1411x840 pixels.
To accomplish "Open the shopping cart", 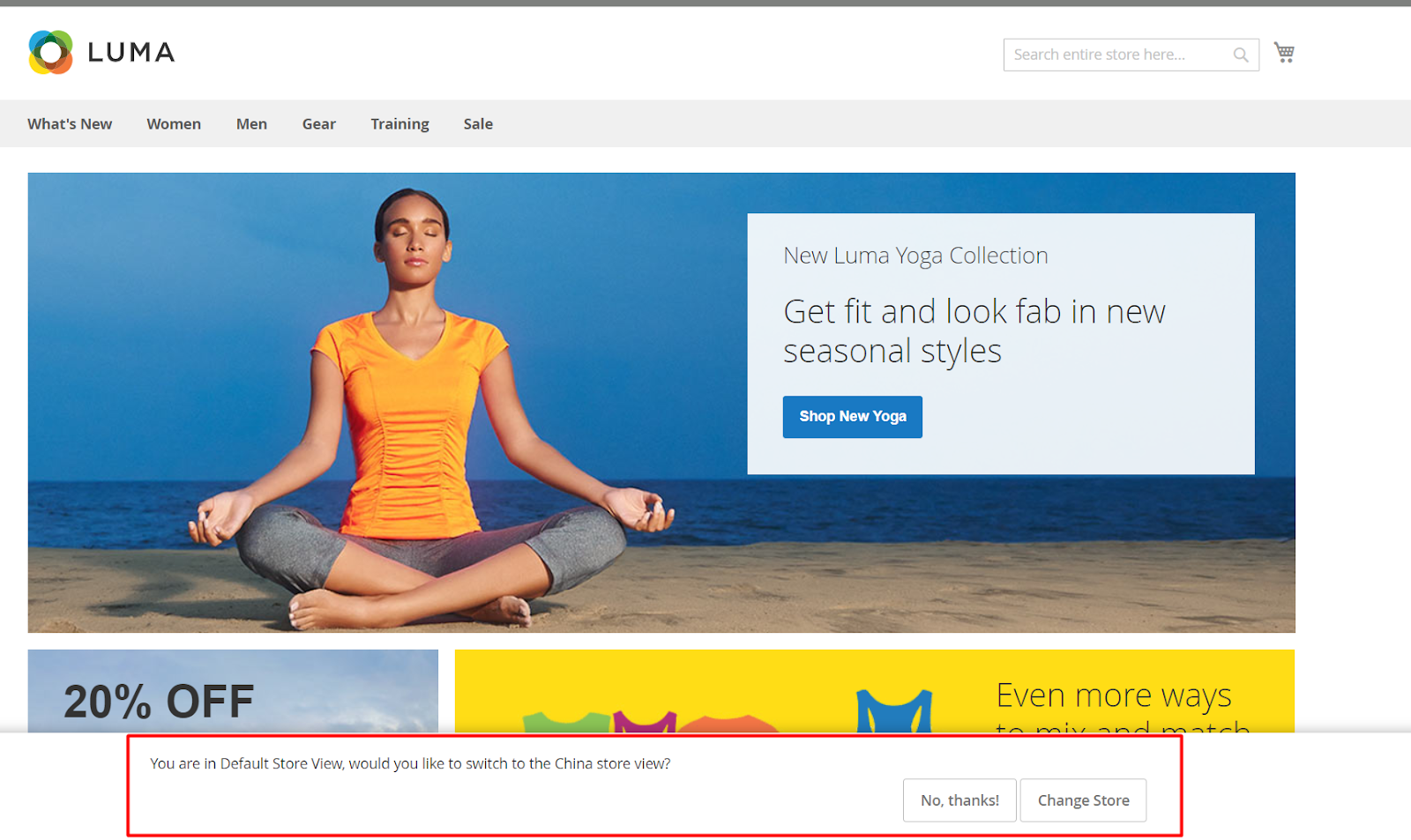I will coord(1284,53).
